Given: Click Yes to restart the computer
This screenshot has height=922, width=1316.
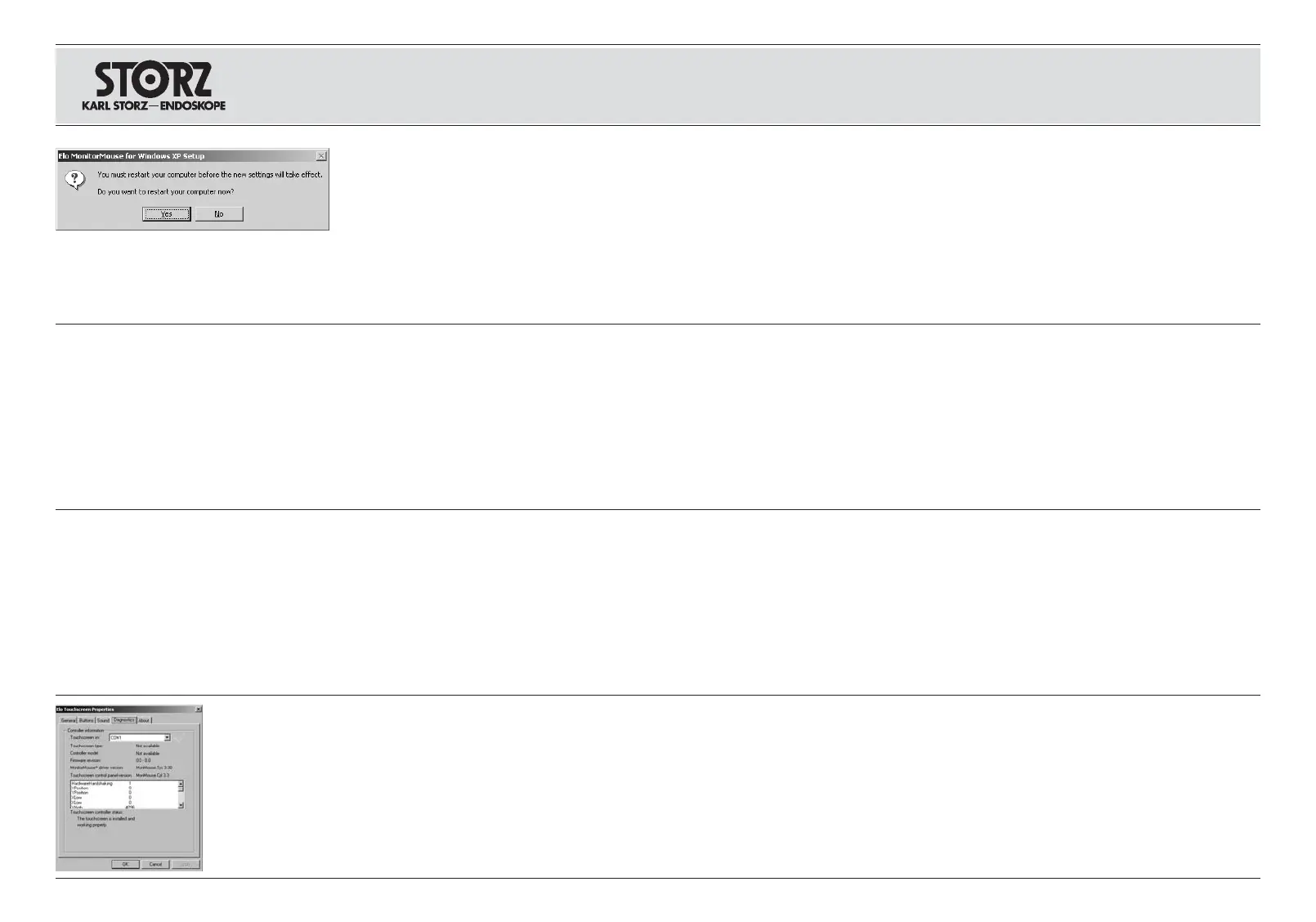Looking at the screenshot, I should (167, 214).
